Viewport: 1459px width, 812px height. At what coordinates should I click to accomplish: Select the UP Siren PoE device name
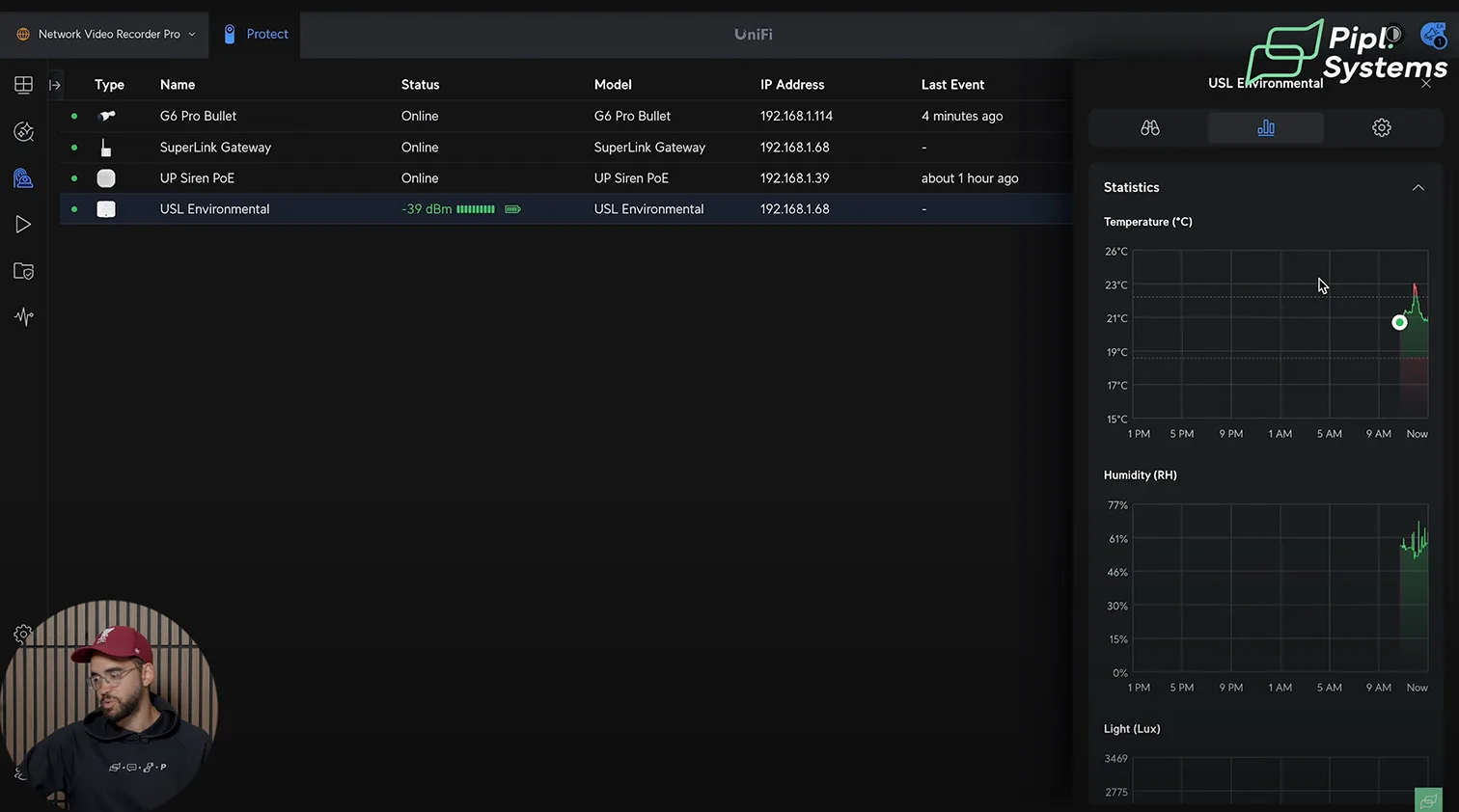[197, 178]
